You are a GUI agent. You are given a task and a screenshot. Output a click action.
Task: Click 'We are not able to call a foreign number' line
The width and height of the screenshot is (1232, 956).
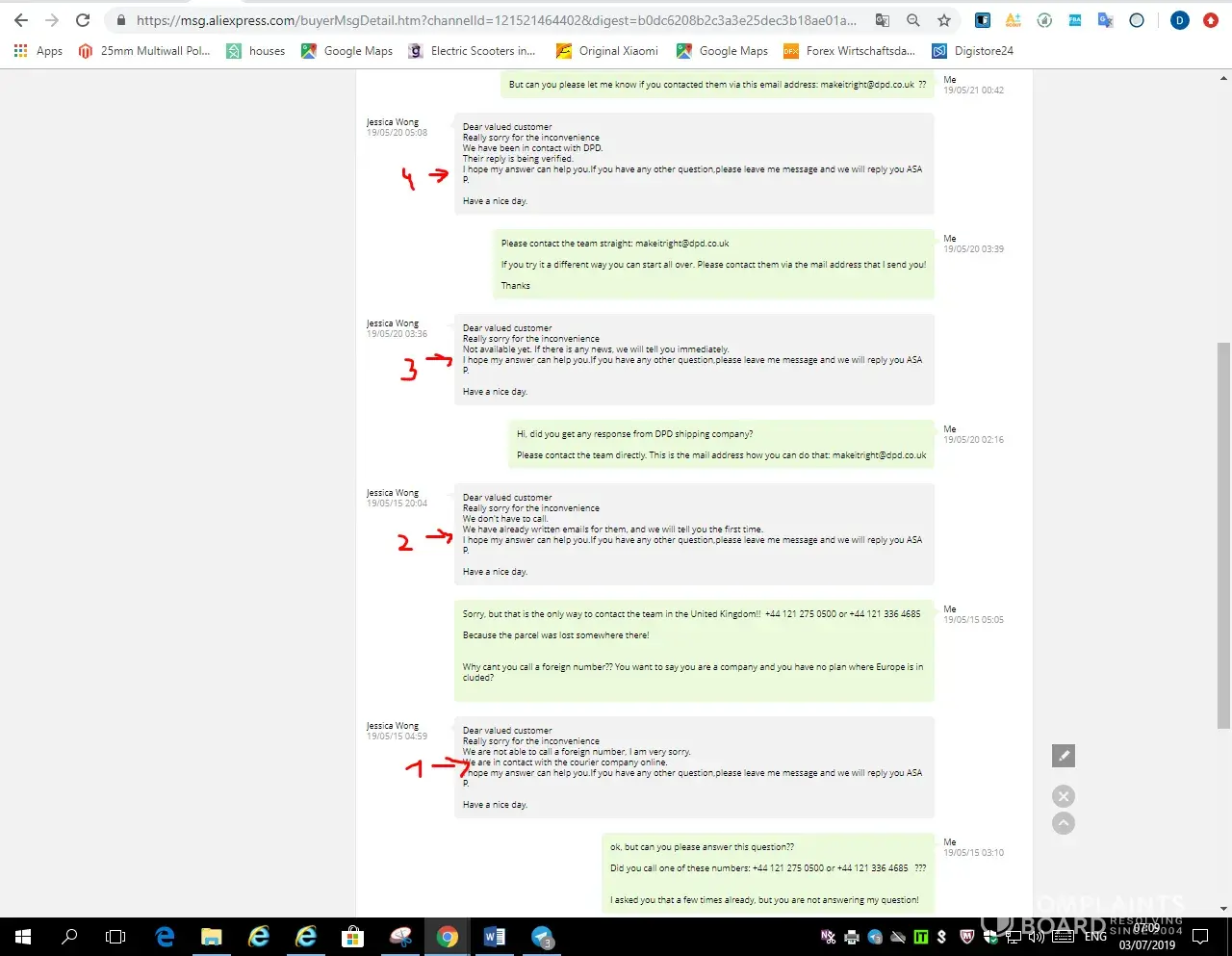[577, 752]
